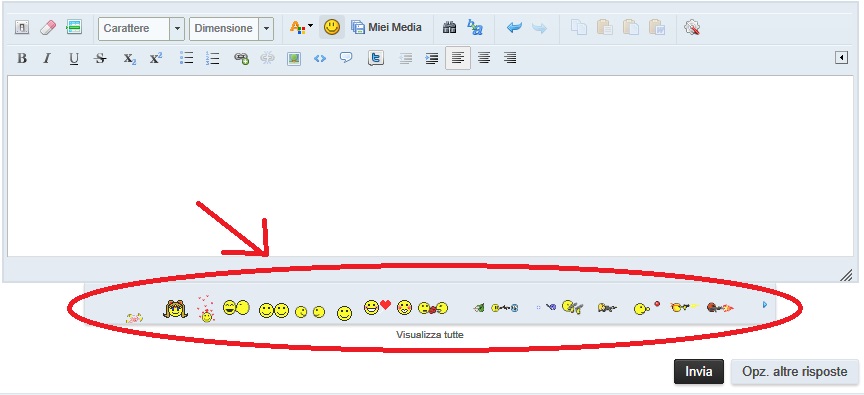This screenshot has height=395, width=864.
Task: Toggle bold text formatting
Action: pos(22,58)
